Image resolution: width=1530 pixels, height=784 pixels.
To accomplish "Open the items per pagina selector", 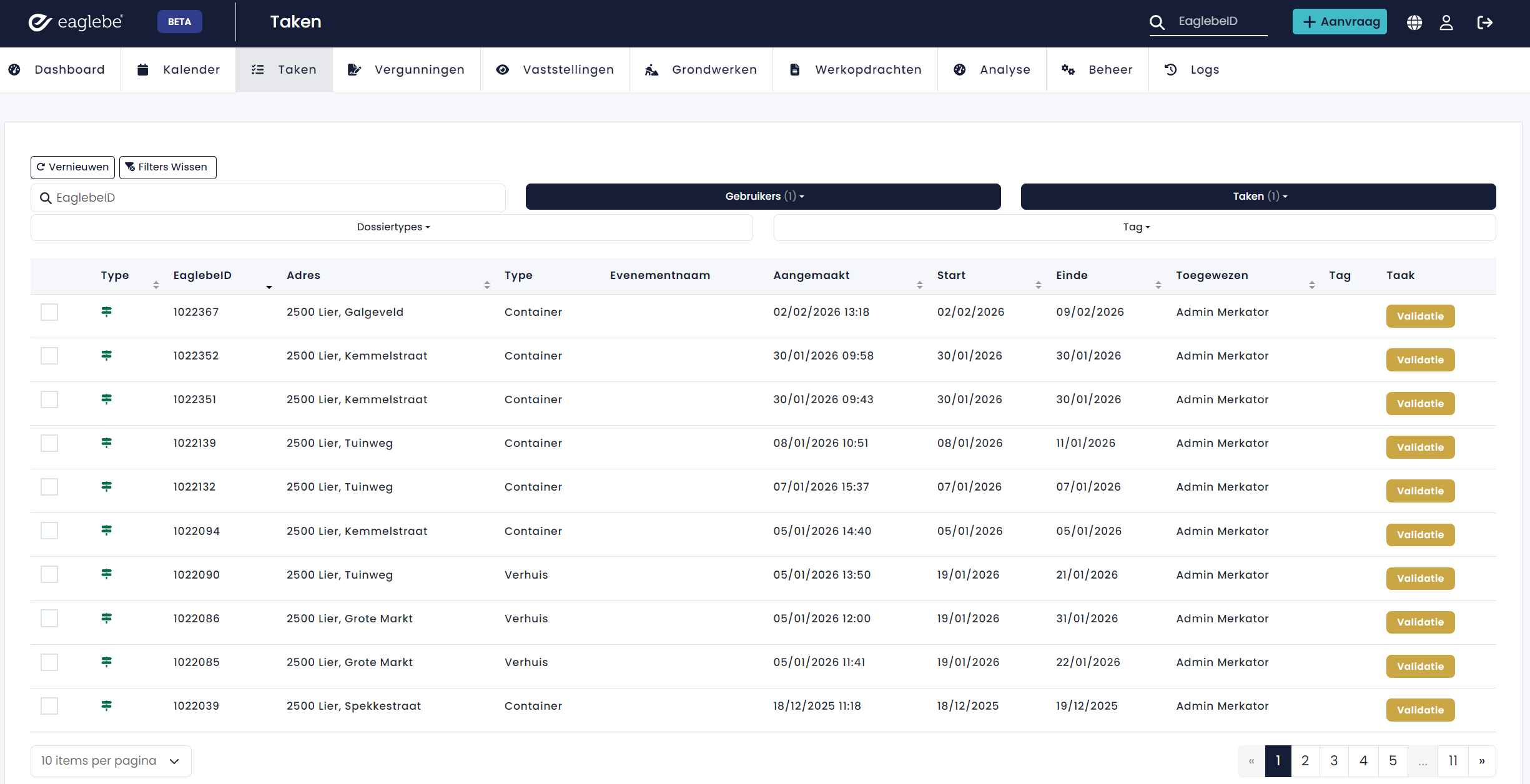I will [x=111, y=761].
